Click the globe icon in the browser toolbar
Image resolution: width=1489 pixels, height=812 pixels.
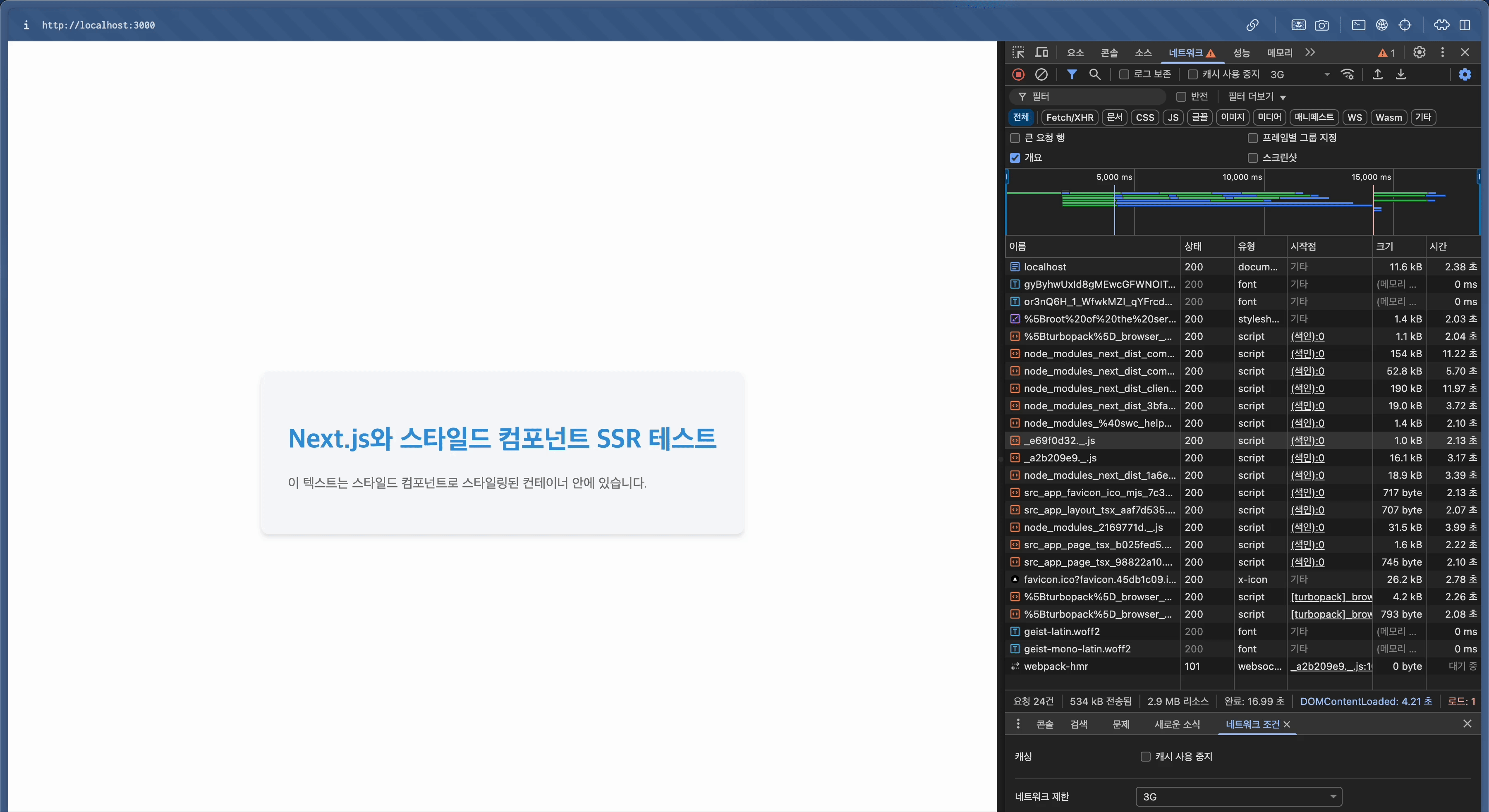point(1381,25)
